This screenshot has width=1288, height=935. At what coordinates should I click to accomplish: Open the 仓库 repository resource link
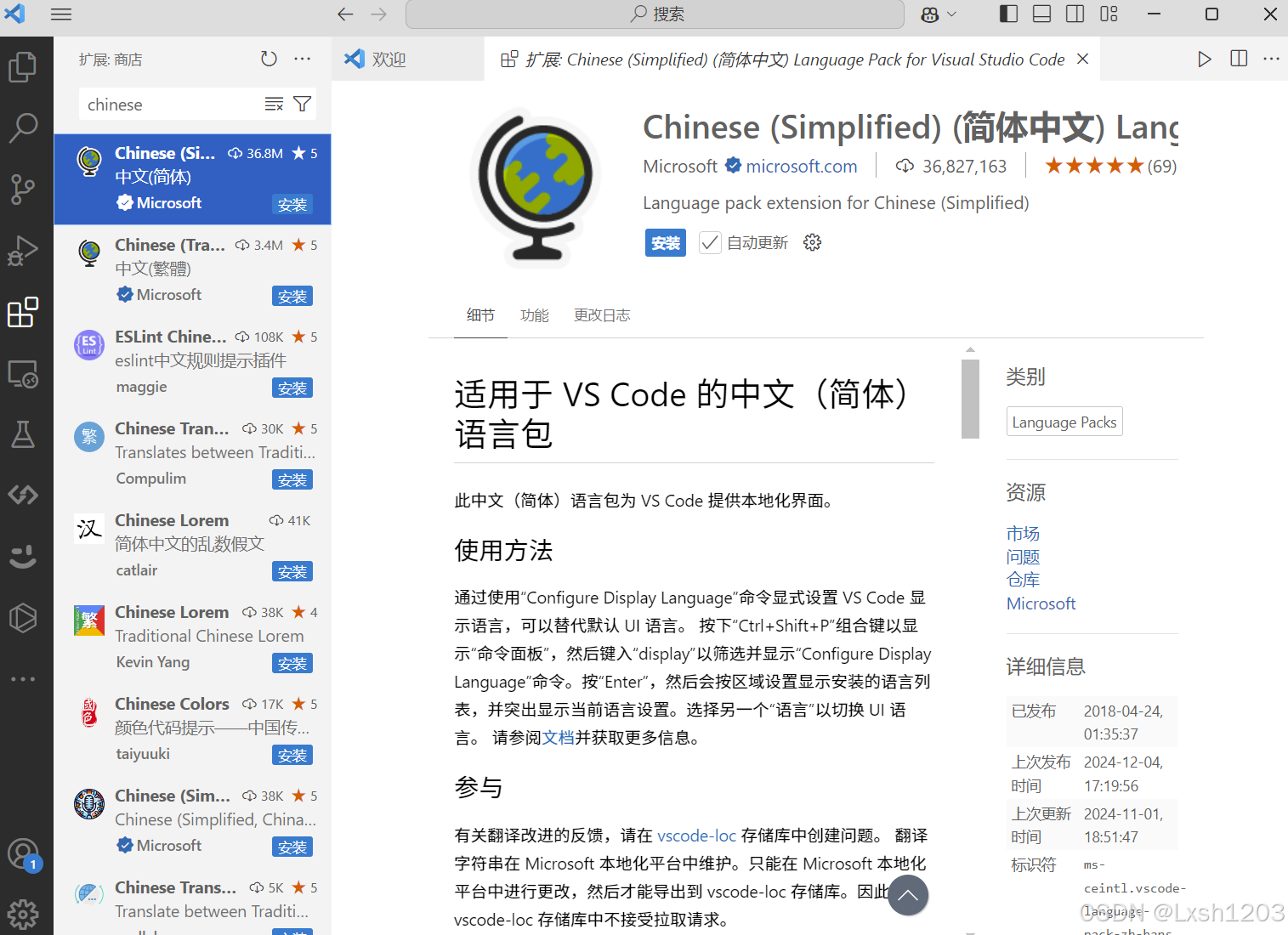point(1023,580)
